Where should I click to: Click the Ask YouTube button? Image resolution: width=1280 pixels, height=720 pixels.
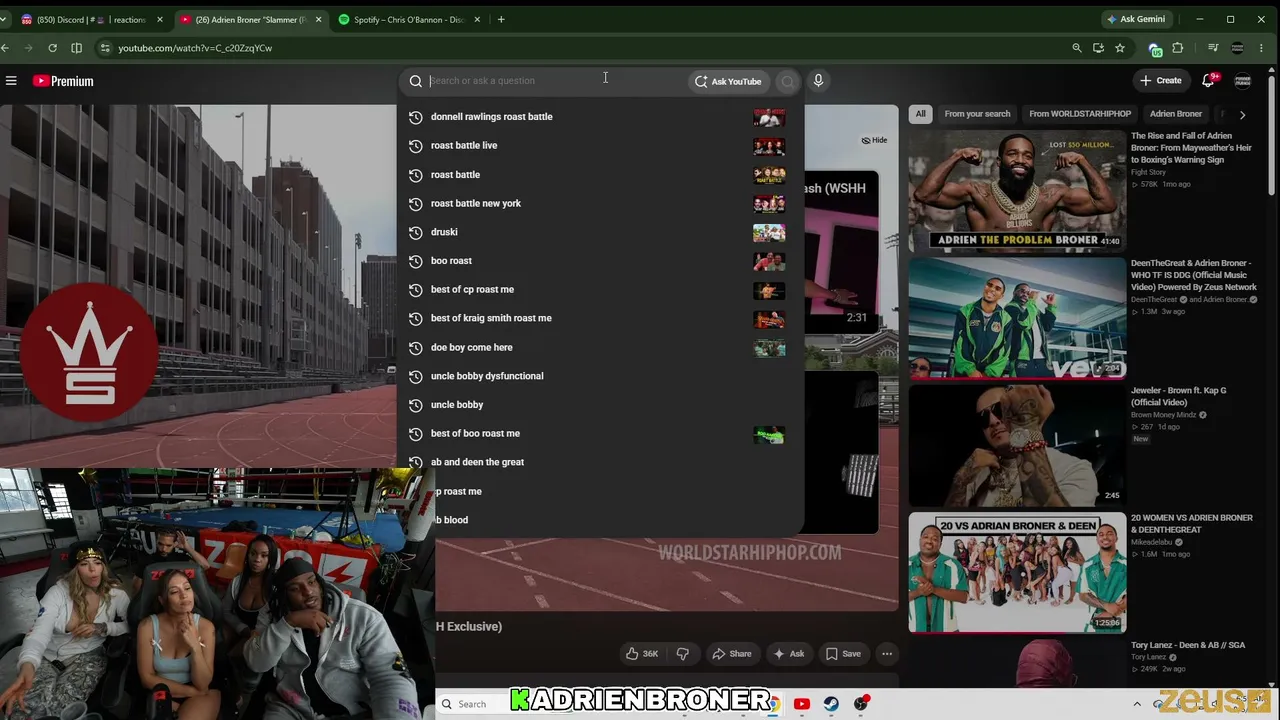pos(729,81)
